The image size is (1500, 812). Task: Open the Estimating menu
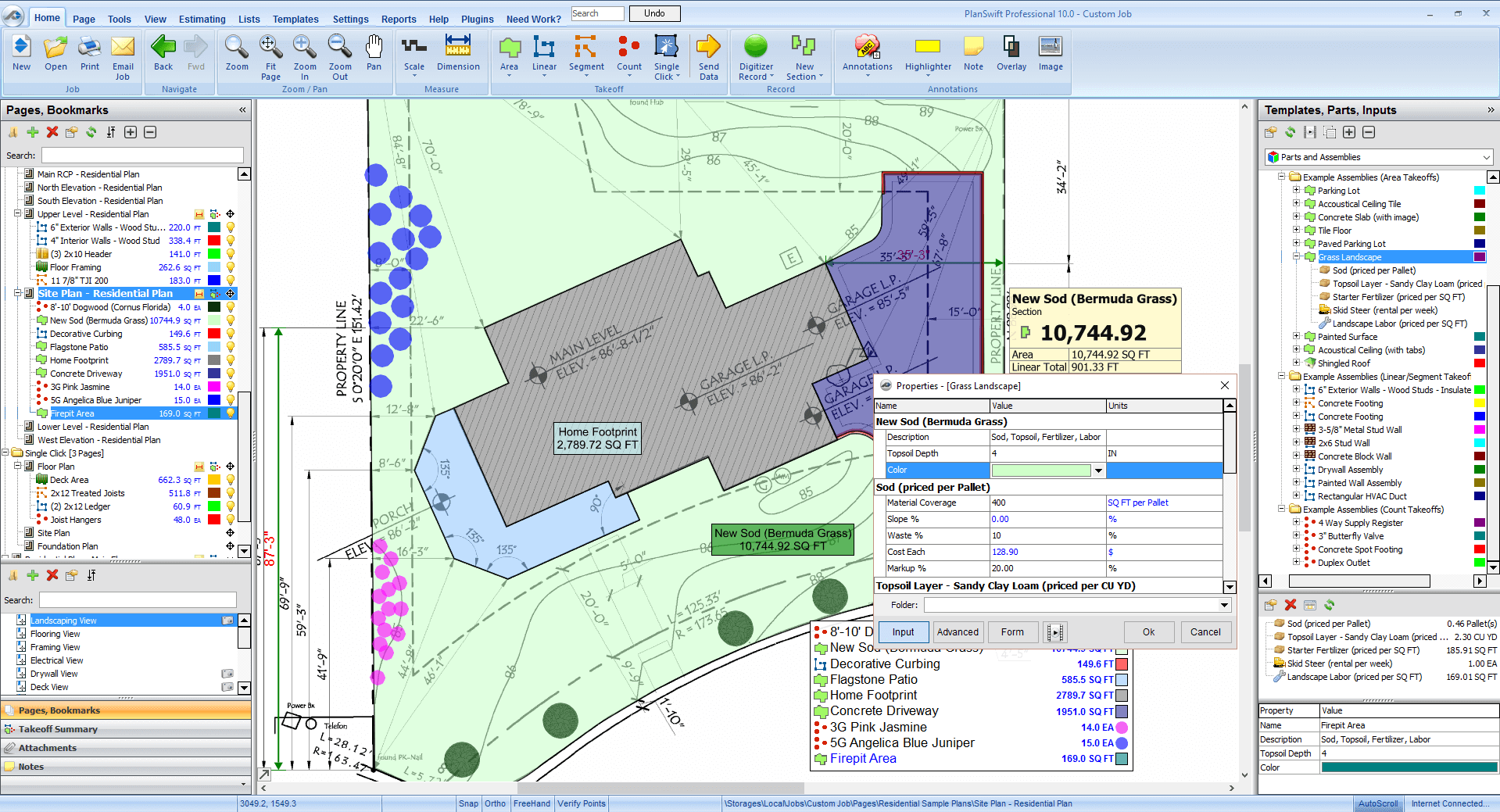202,19
